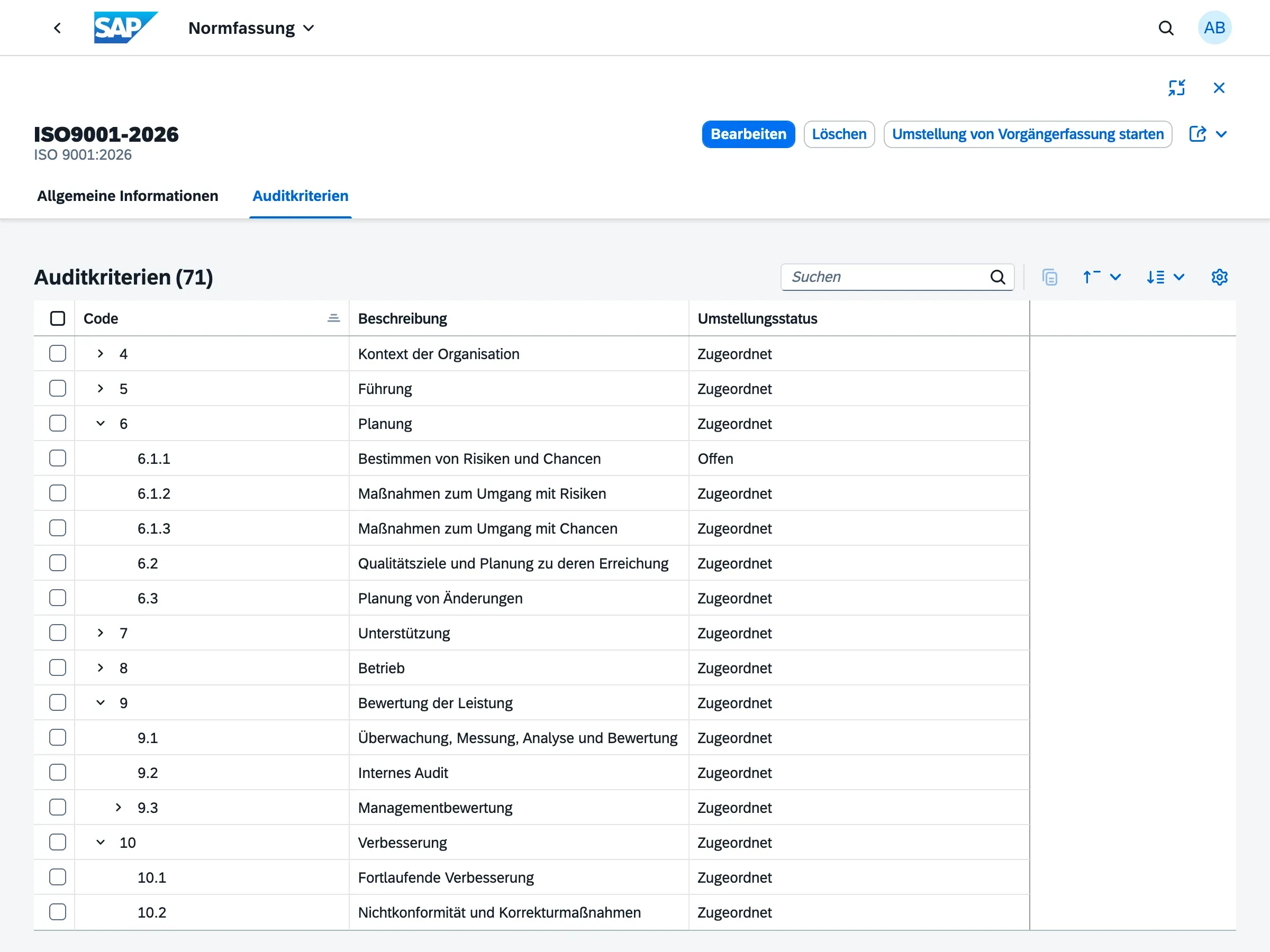This screenshot has width=1270, height=952.
Task: Select the checkbox for row 4
Action: tap(57, 353)
